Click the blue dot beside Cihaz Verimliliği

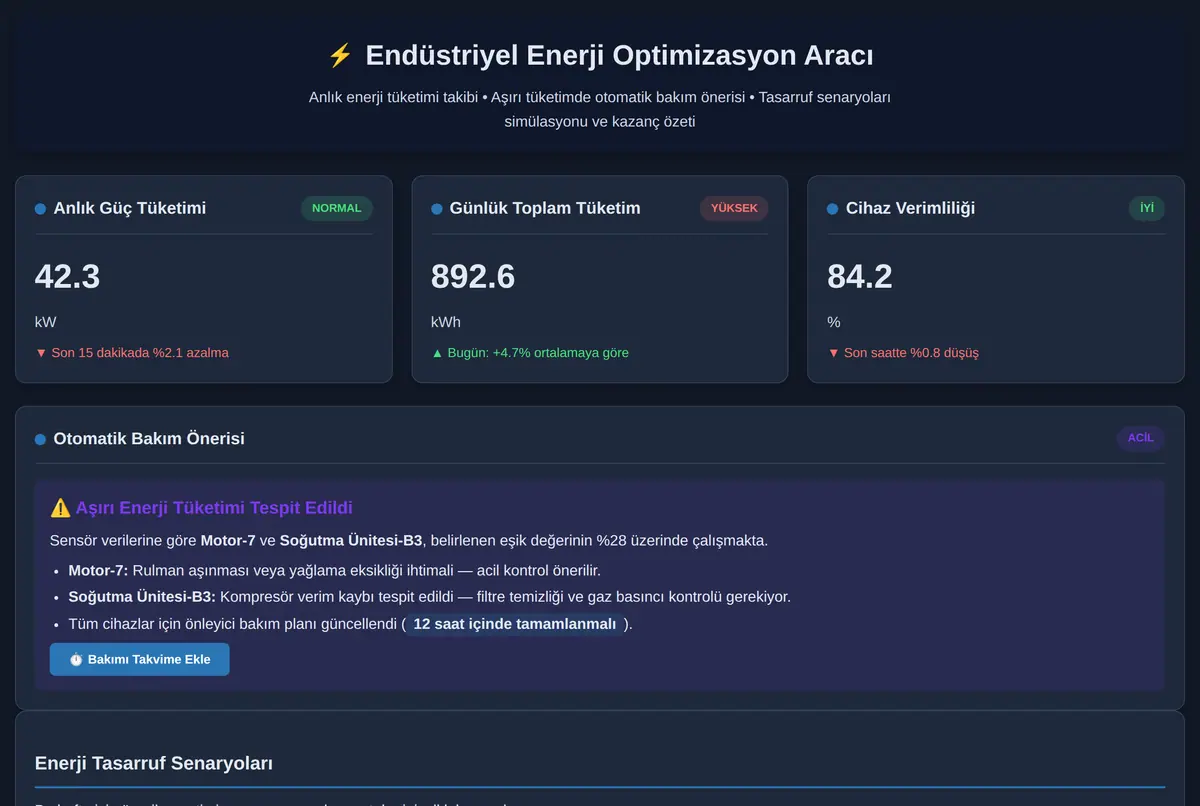(x=833, y=209)
